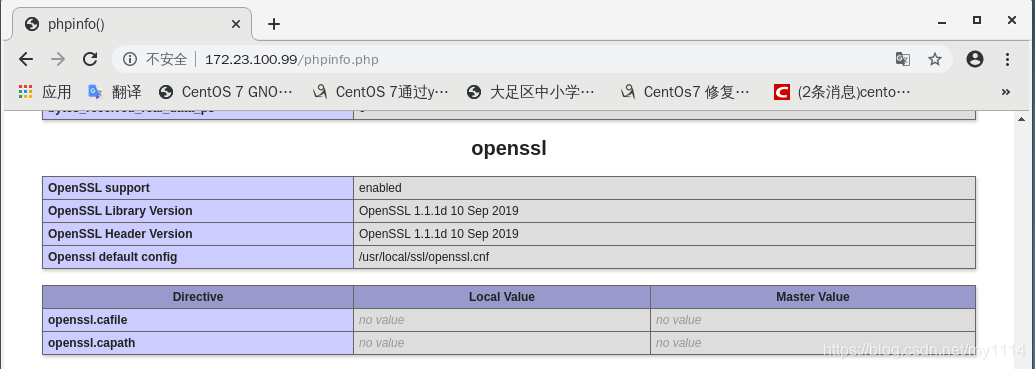Screen dimensions: 1035x369
Task: Open the 翻译 bookmark
Action: click(115, 92)
